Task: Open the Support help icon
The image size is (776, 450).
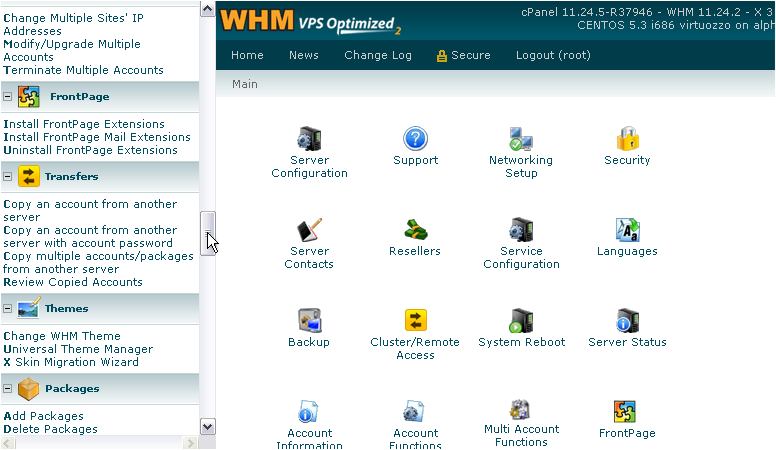Action: click(x=415, y=139)
